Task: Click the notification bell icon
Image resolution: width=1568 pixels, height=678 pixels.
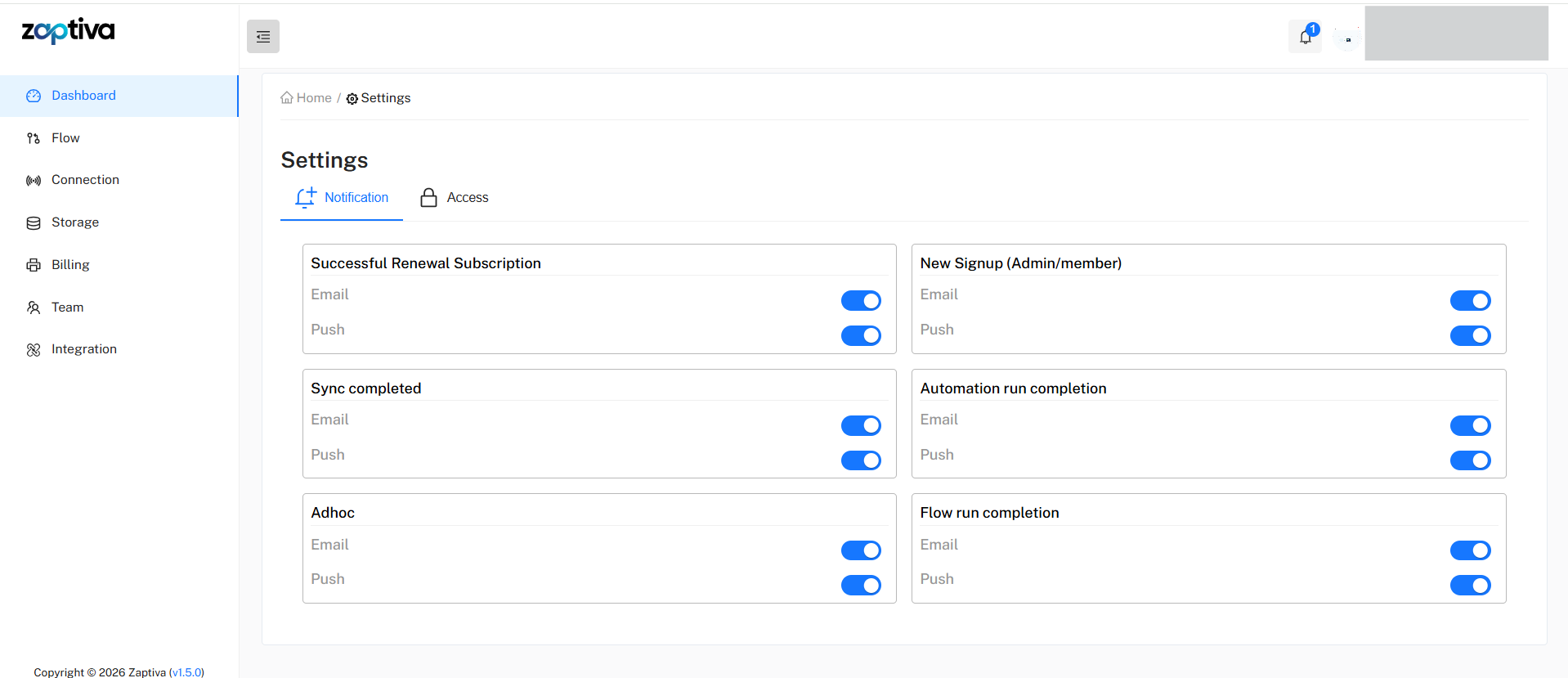Action: pos(1305,37)
